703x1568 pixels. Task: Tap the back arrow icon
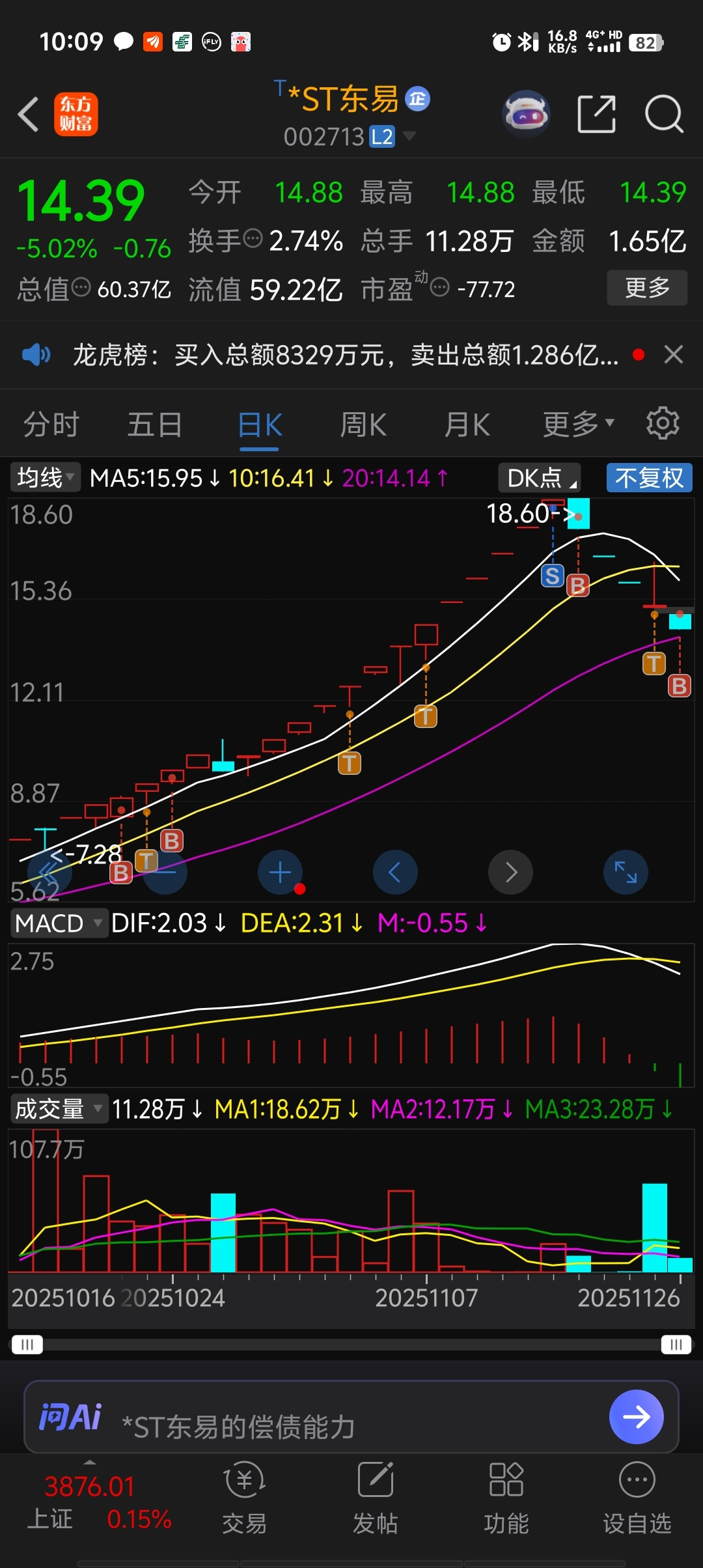29,115
